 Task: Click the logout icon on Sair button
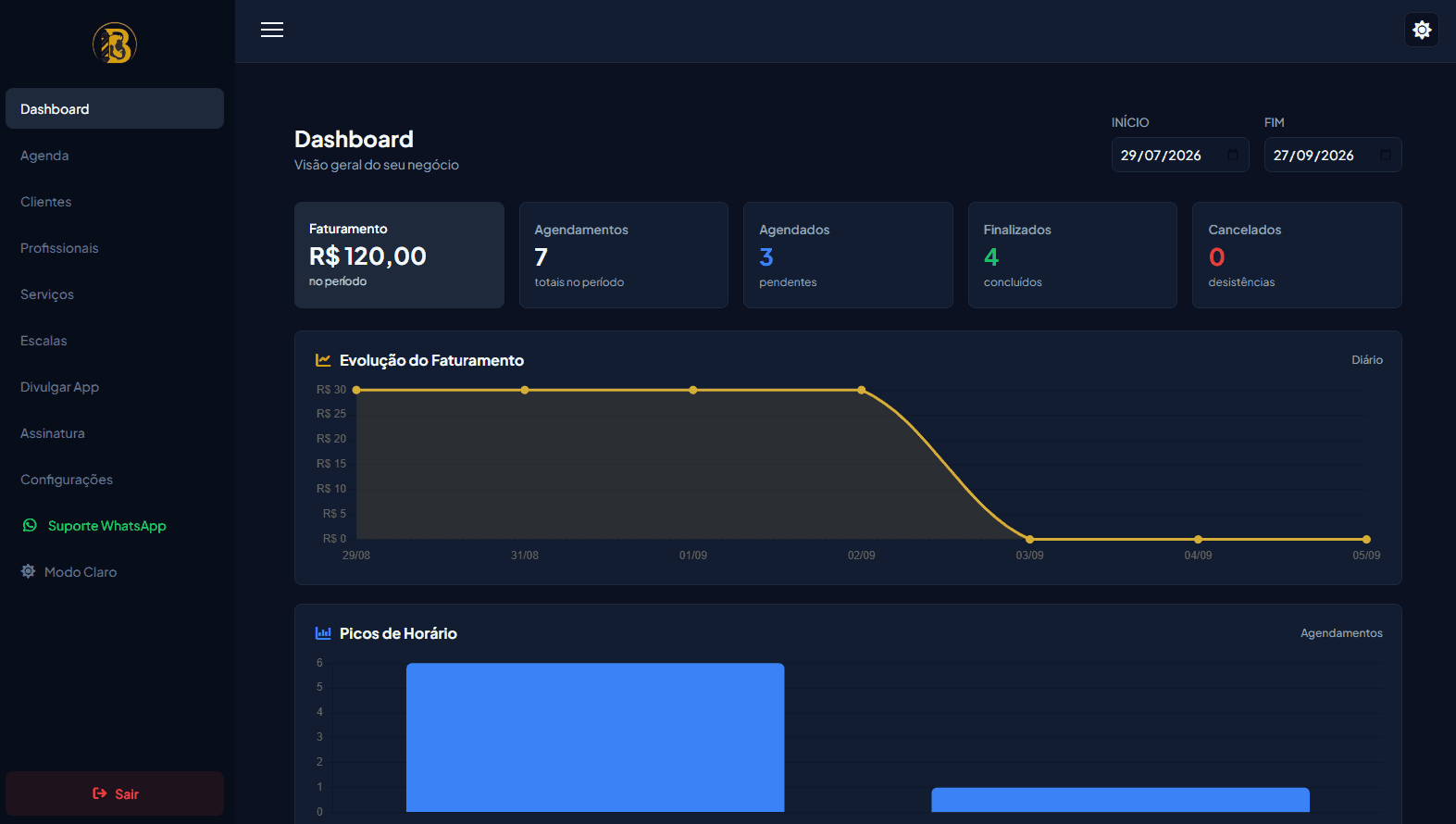pyautogui.click(x=100, y=793)
